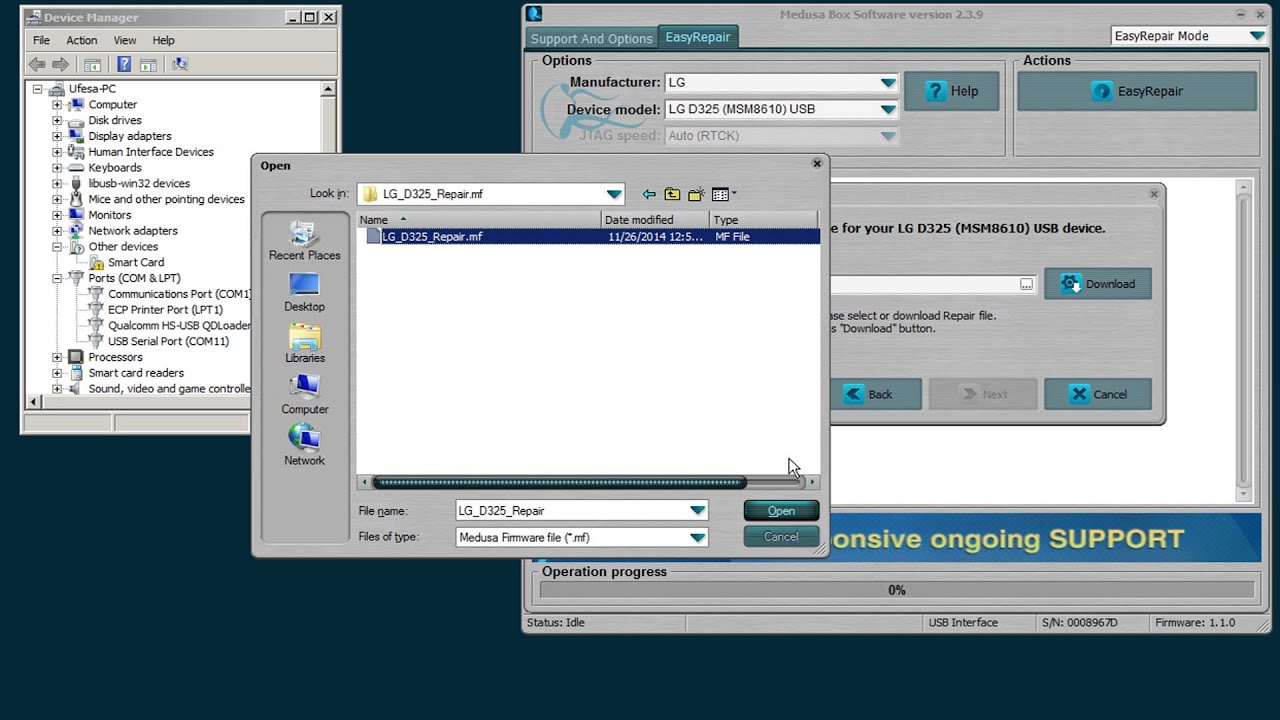1280x720 pixels.
Task: Open the view menu in Open dialog
Action: [724, 194]
